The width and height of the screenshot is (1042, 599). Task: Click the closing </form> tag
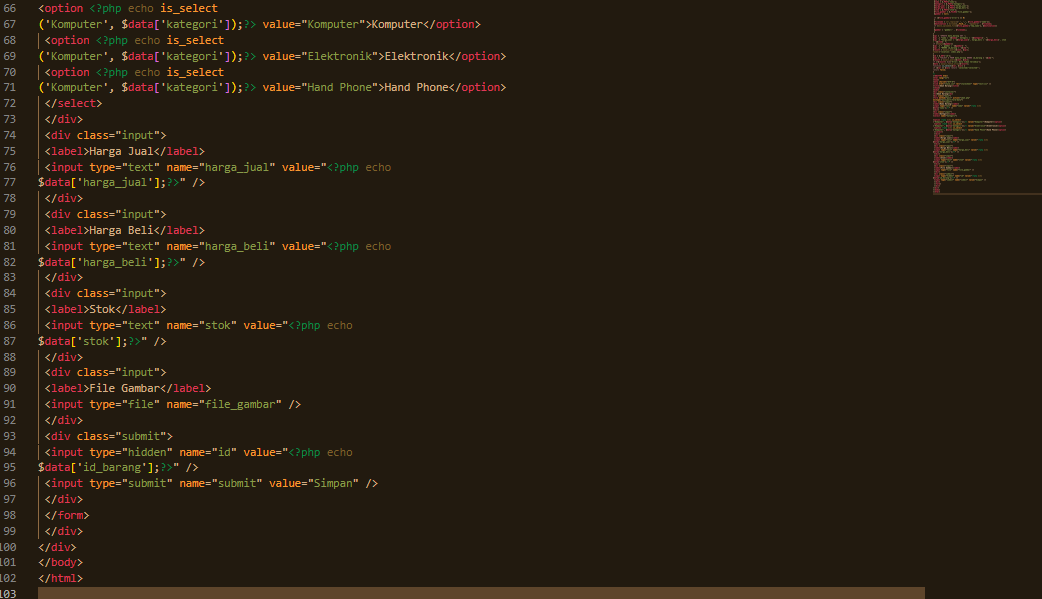(x=67, y=516)
